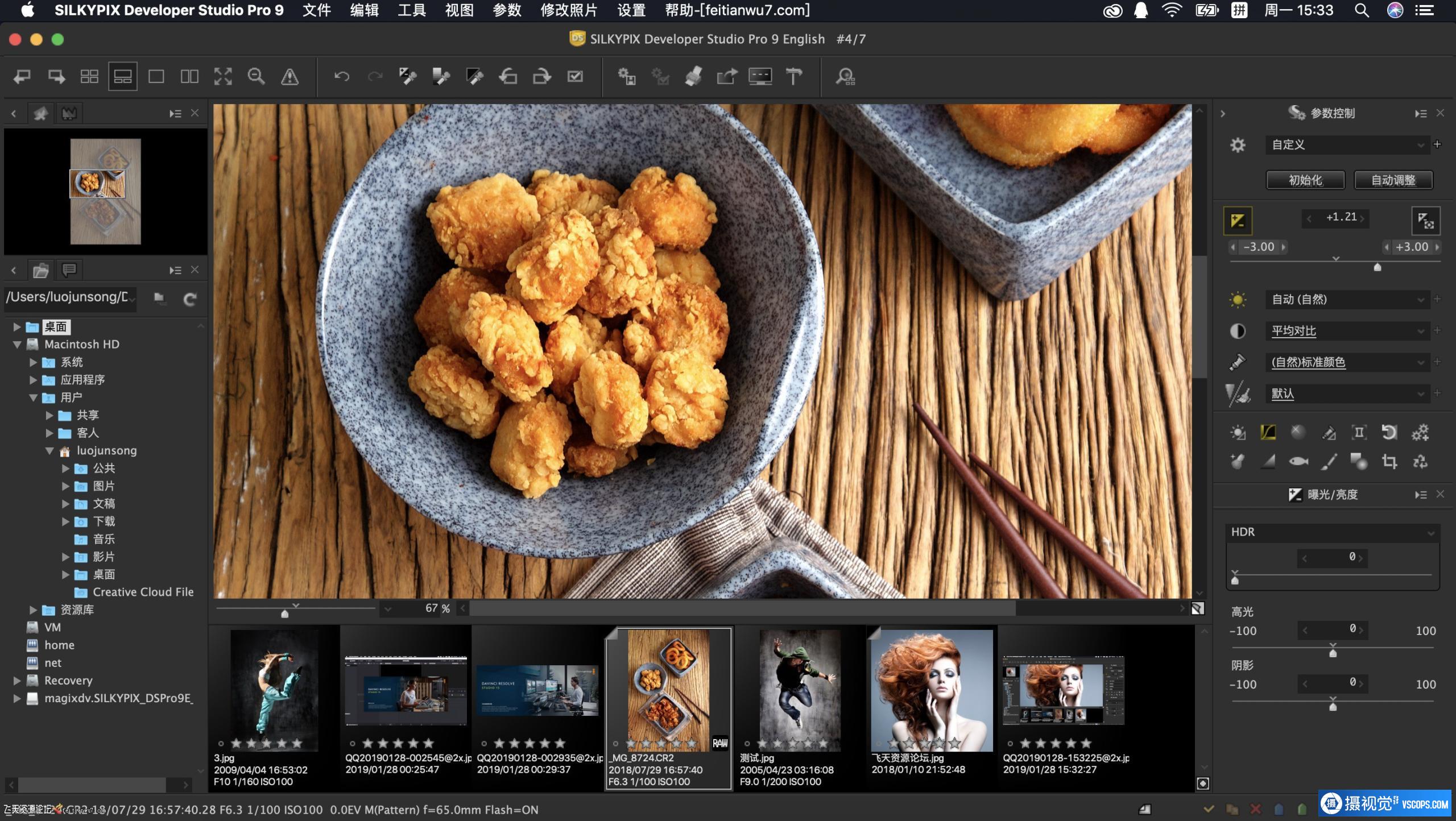Click the tone curve icon
Screen dimensions: 1456x821
(1268, 432)
